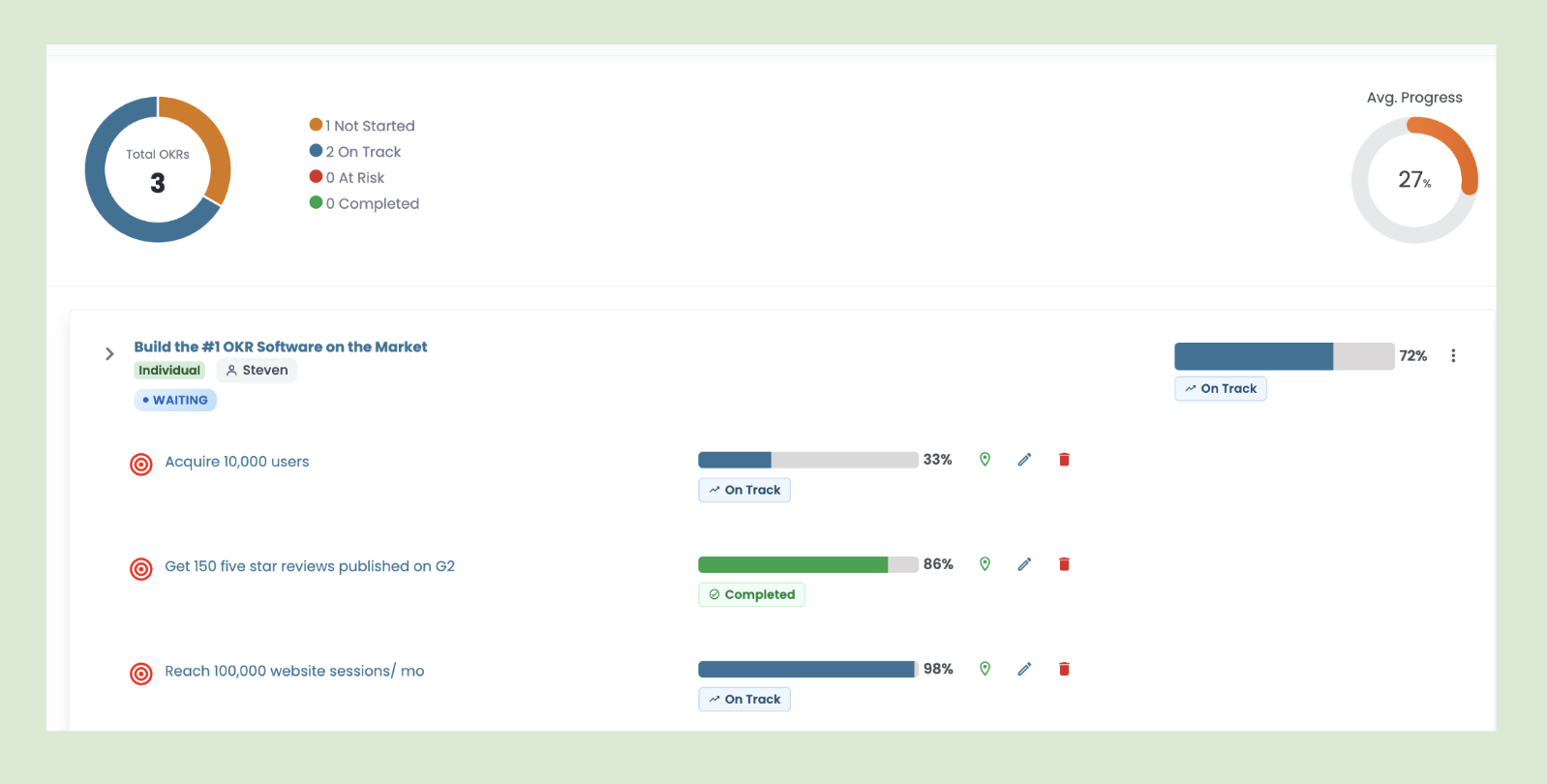Click the 72% objective progress bar
This screenshot has width=1547, height=784.
click(x=1285, y=356)
